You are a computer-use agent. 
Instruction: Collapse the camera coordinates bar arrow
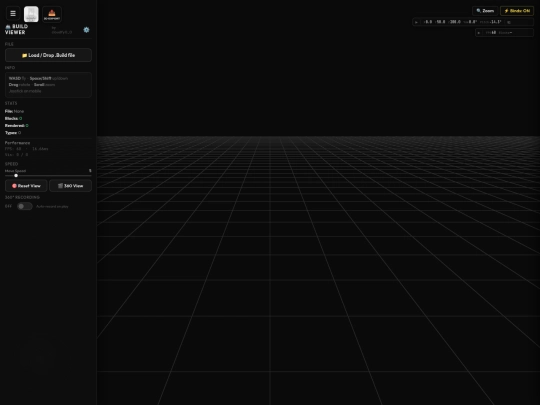416,22
